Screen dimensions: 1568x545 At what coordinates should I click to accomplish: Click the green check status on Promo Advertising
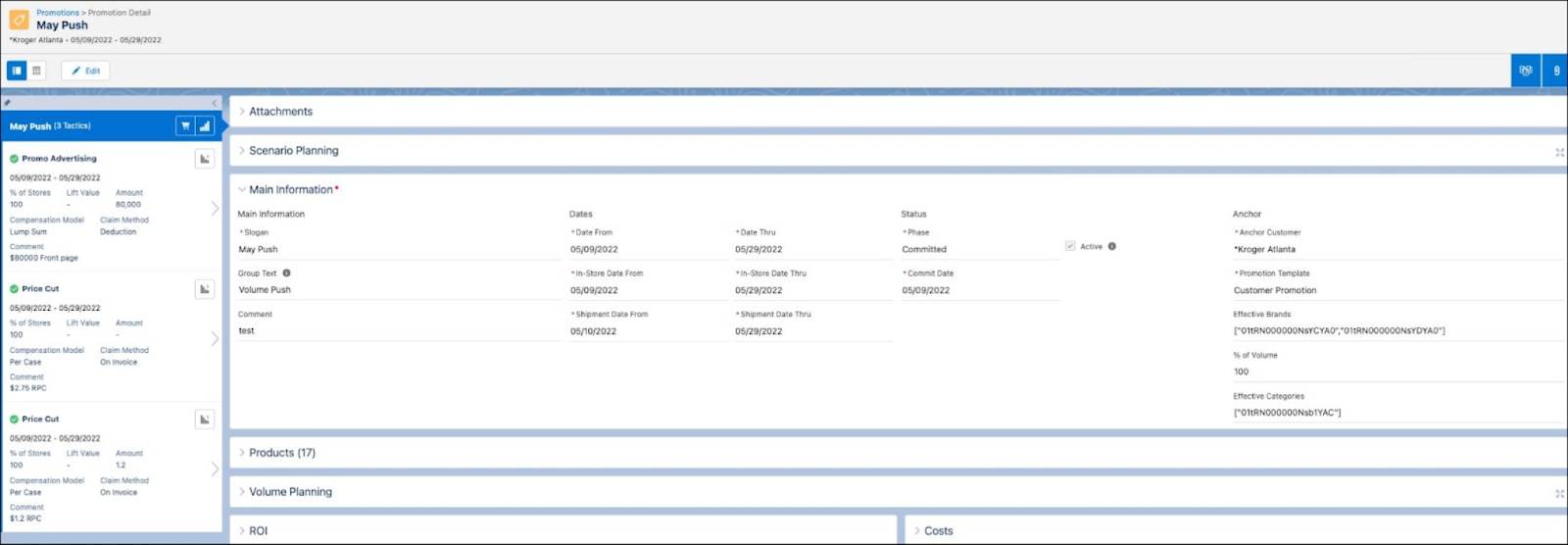click(x=15, y=158)
